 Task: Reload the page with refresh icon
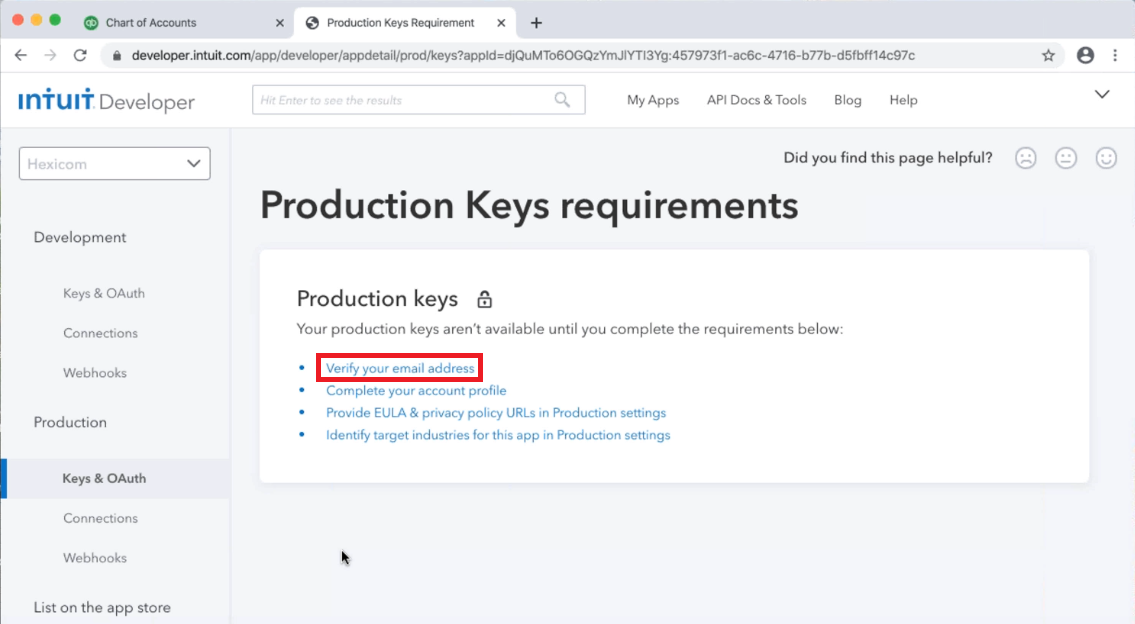click(x=80, y=55)
